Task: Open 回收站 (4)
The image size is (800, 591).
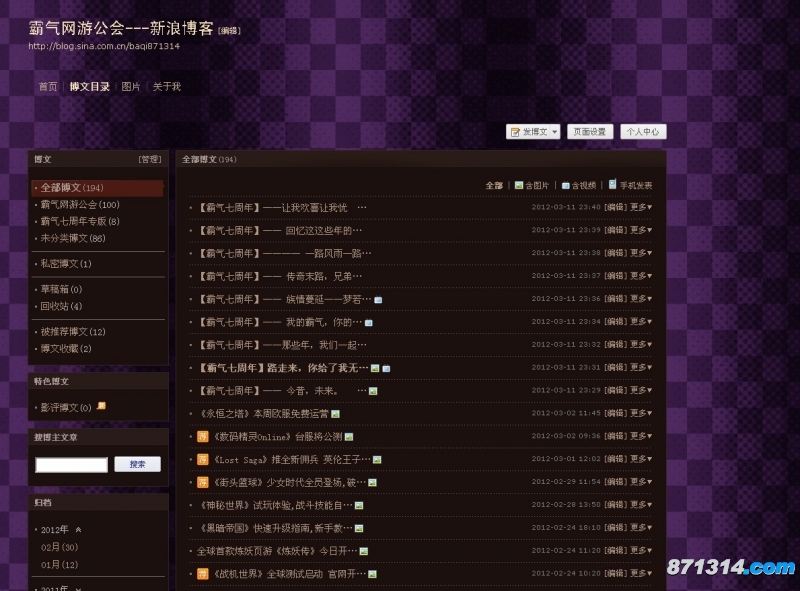Action: coord(61,306)
